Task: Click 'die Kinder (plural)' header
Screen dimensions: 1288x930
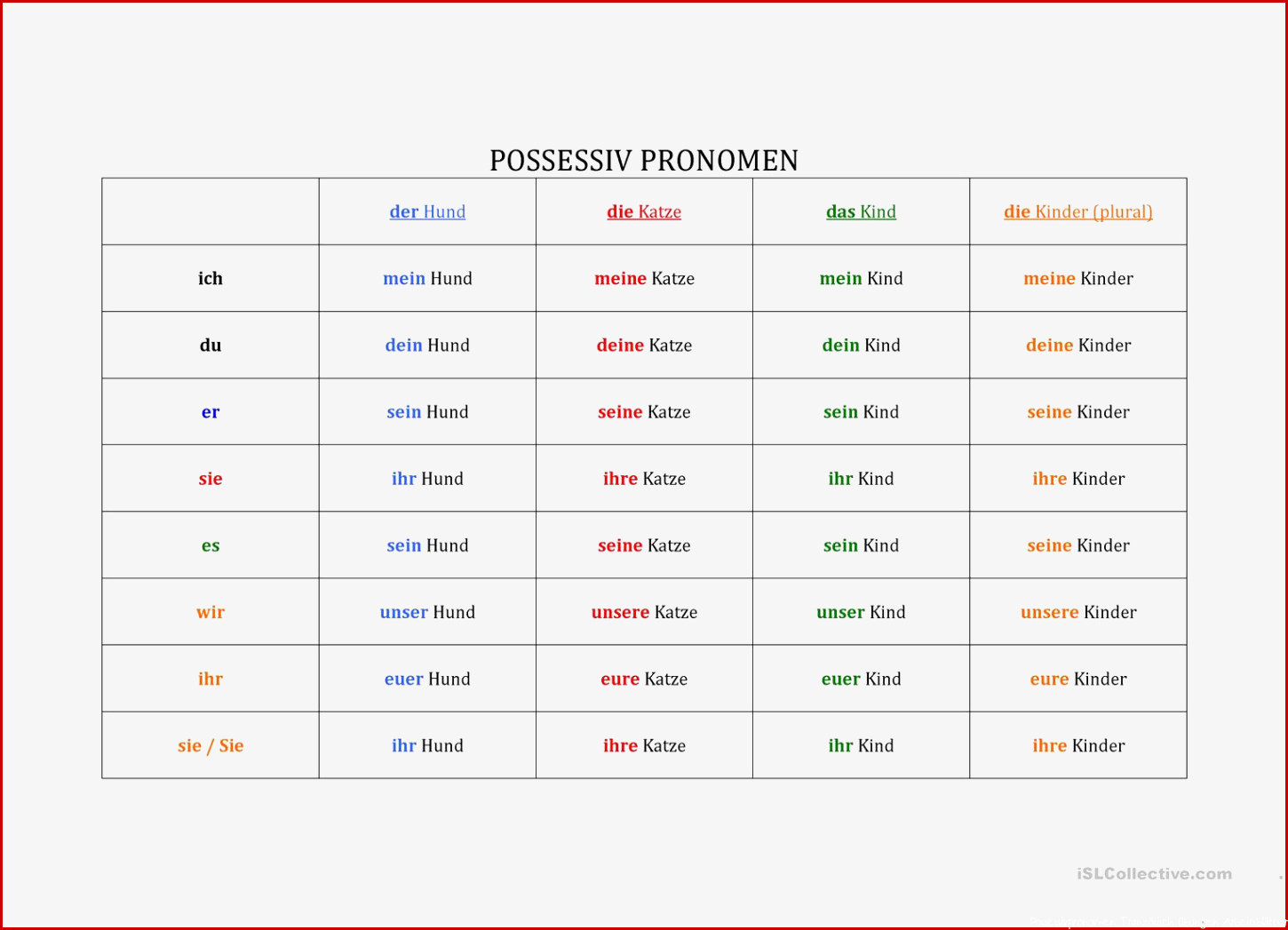Action: pos(1078,211)
